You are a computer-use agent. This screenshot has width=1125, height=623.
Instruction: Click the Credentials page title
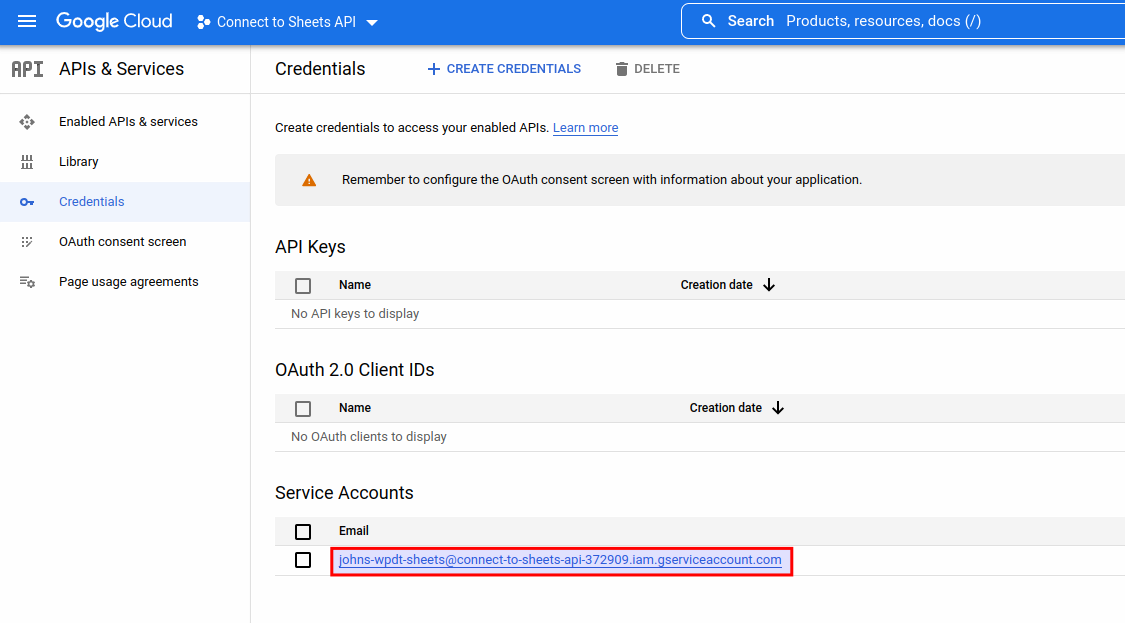[x=320, y=69]
